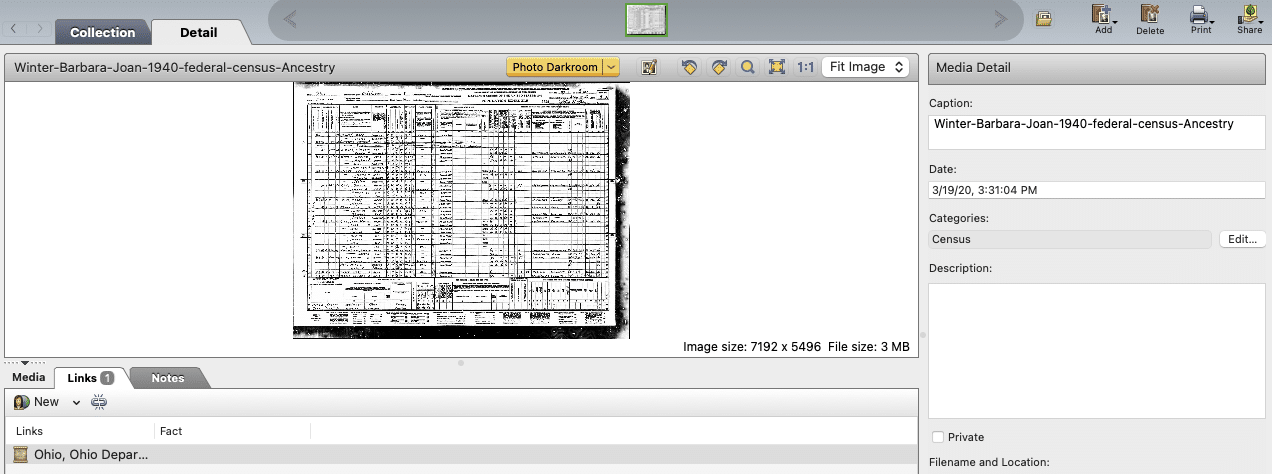Switch to the Collection tab
The width and height of the screenshot is (1272, 474).
[x=102, y=32]
